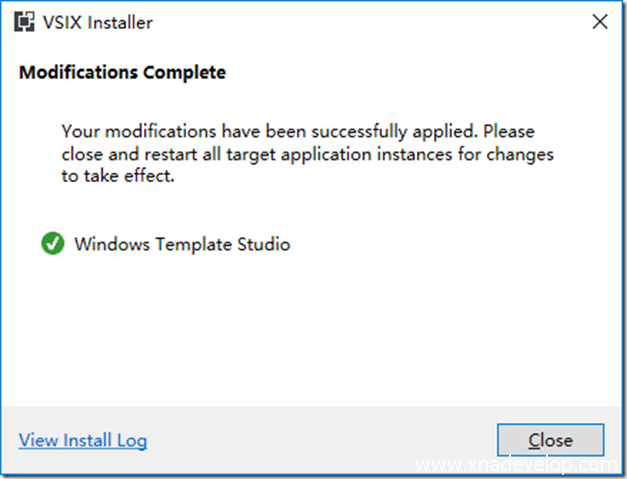Click the line about restarting target application instances

point(307,154)
